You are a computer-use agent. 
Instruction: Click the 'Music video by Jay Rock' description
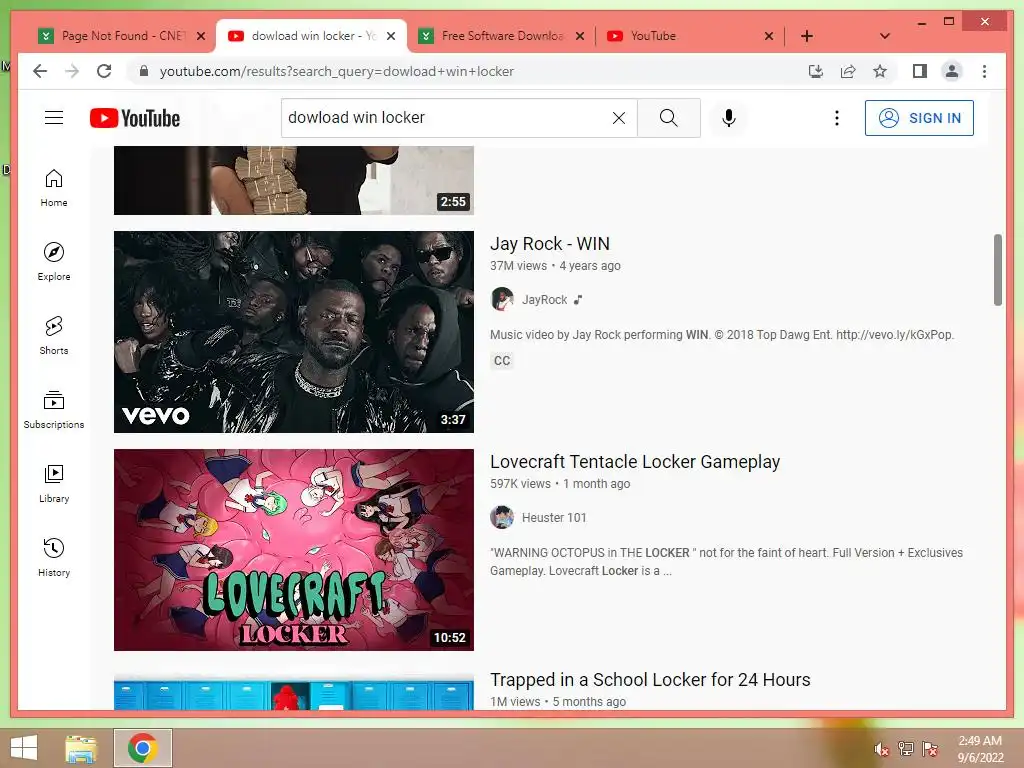722,335
